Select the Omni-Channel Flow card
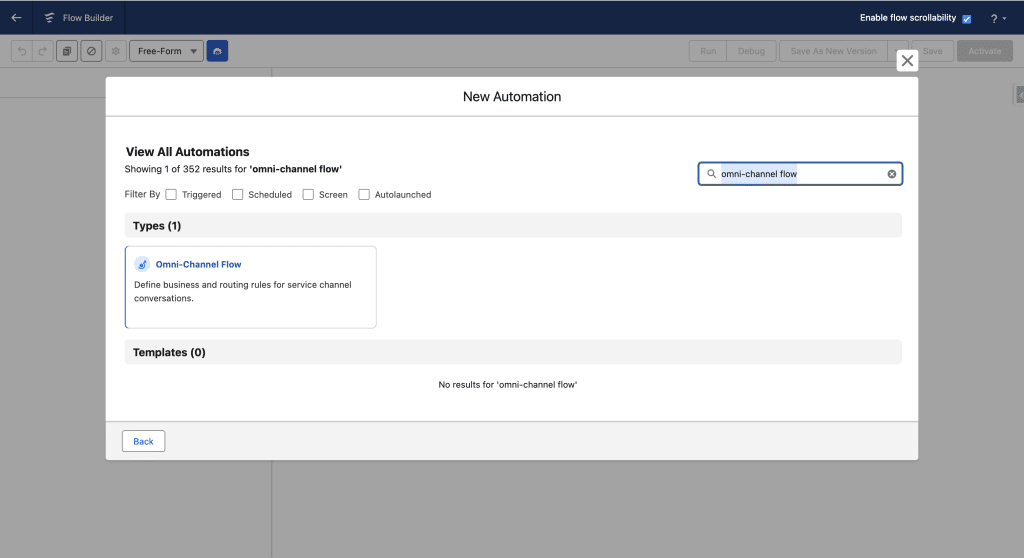The height and width of the screenshot is (558, 1024). (x=250, y=300)
